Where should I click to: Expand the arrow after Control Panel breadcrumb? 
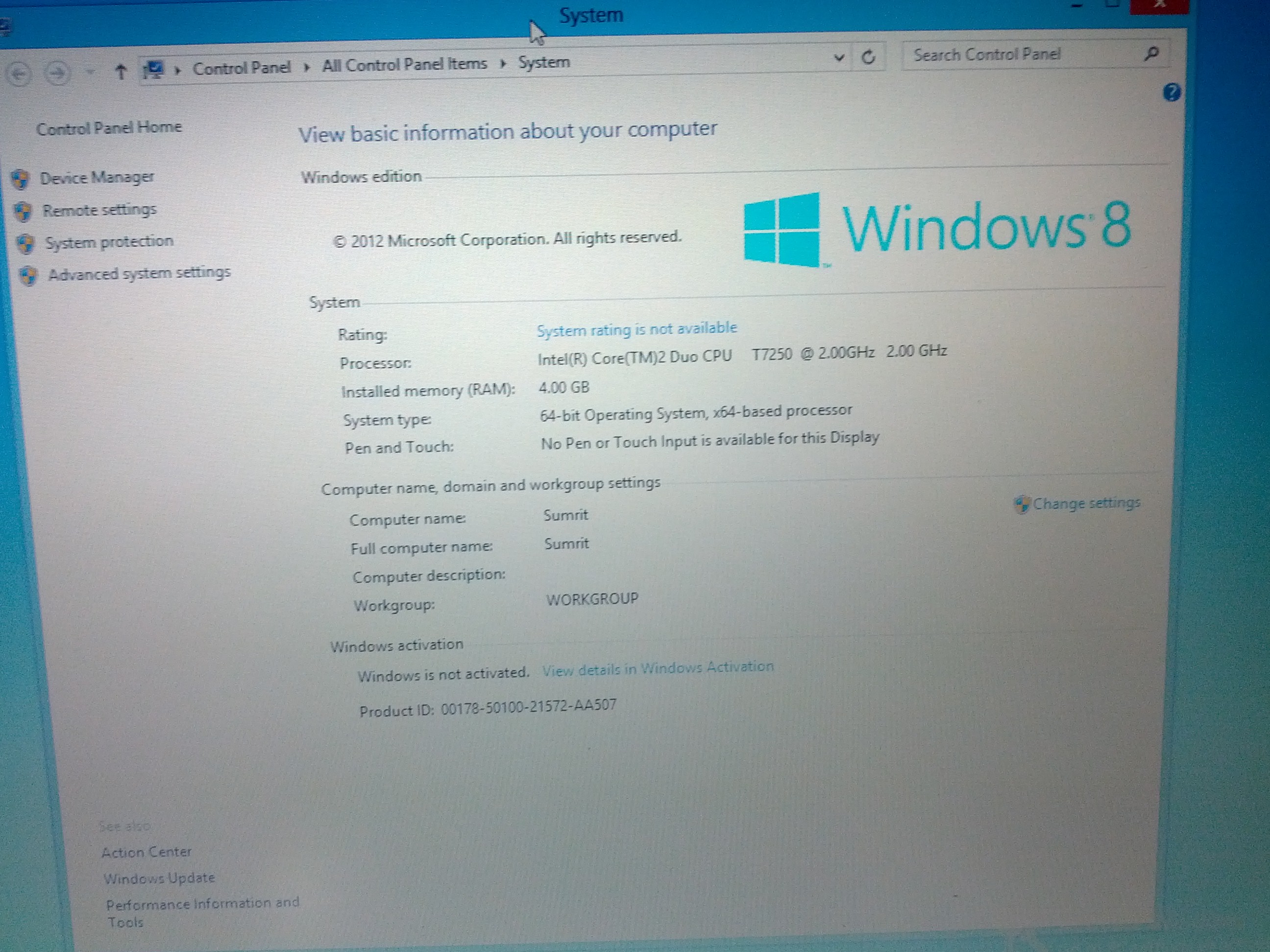tap(307, 67)
